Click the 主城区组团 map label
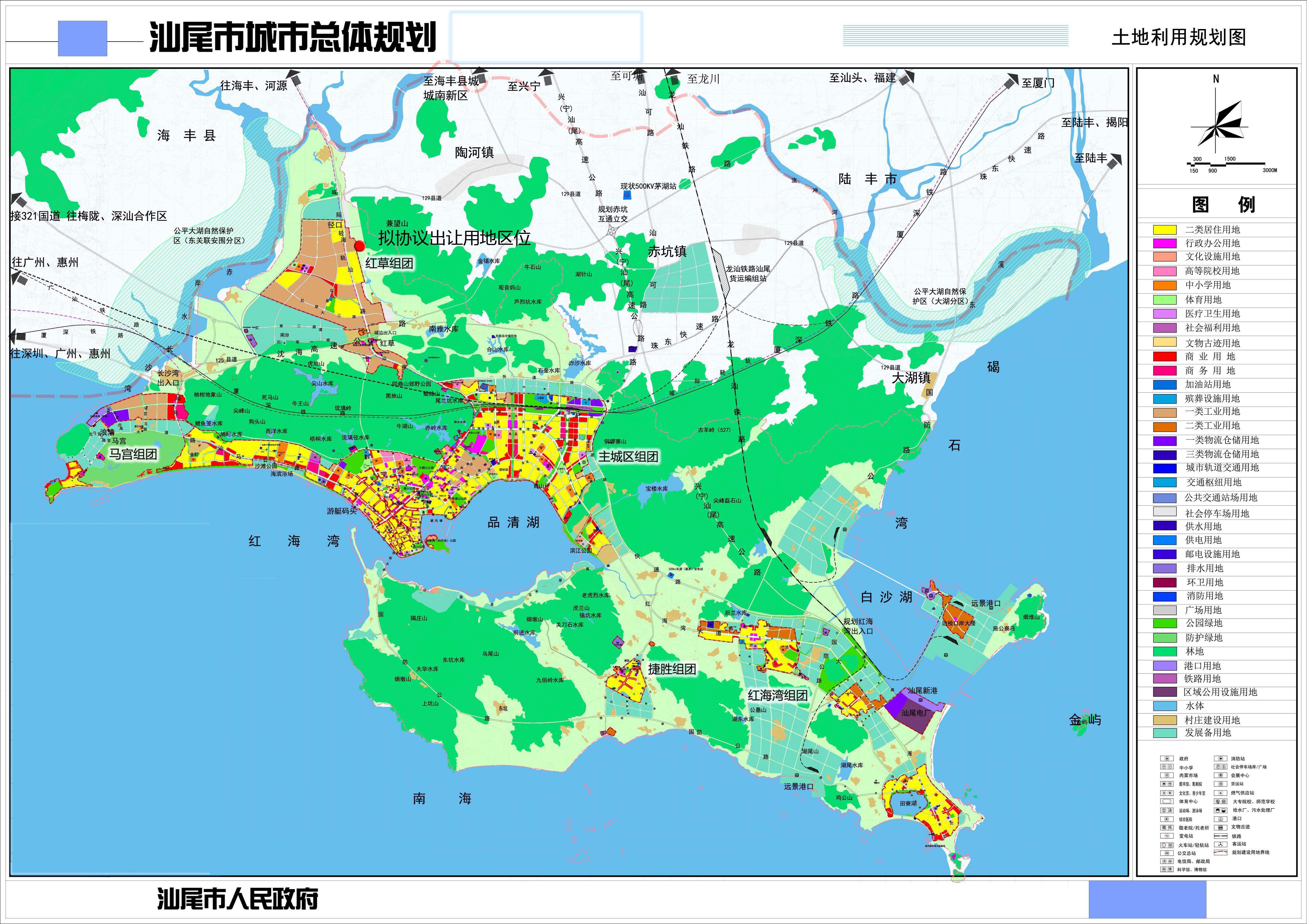 pos(628,456)
